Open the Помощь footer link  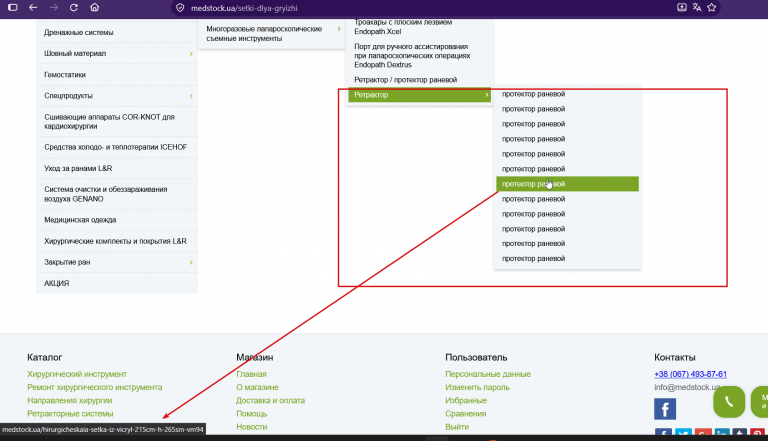252,414
